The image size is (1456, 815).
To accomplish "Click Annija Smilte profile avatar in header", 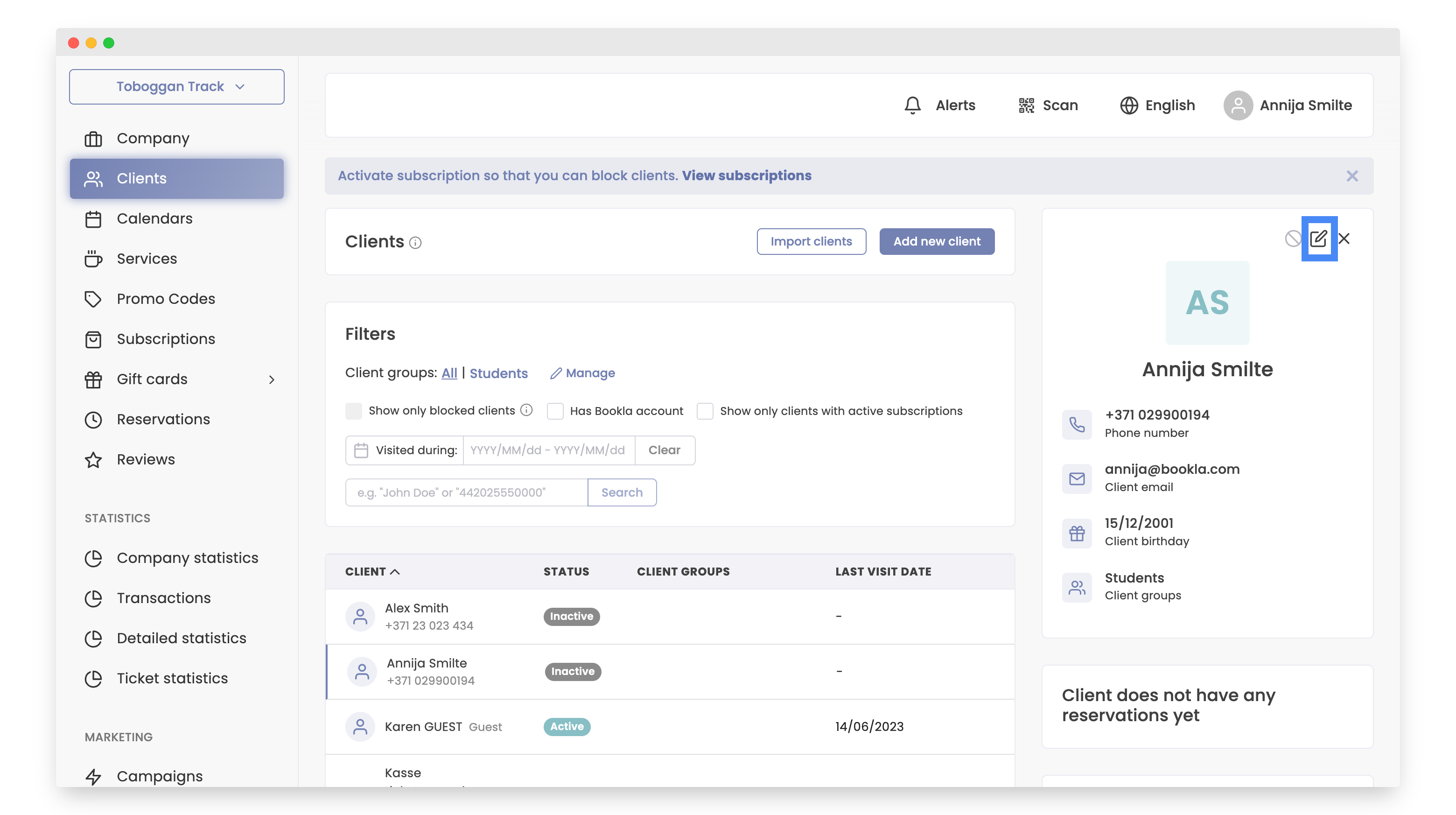I will click(x=1237, y=105).
